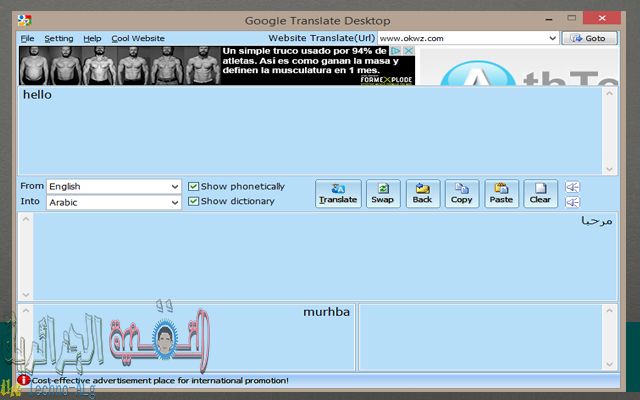Play source text audio speaker icon

pyautogui.click(x=572, y=186)
